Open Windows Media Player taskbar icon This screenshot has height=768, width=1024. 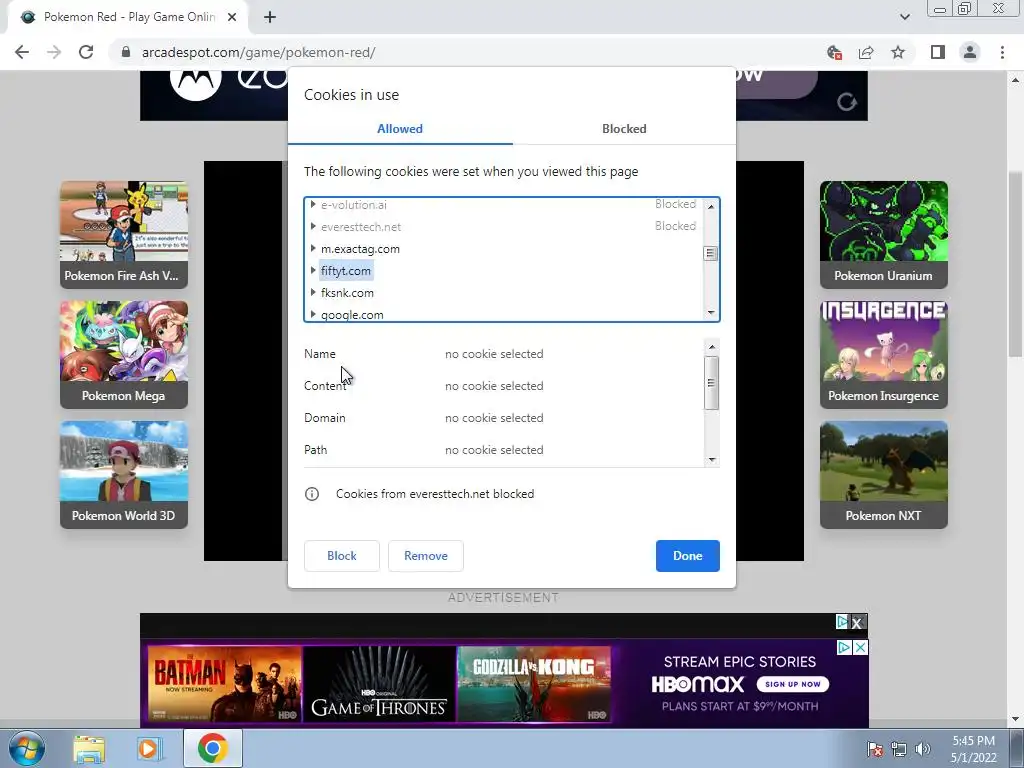click(150, 749)
